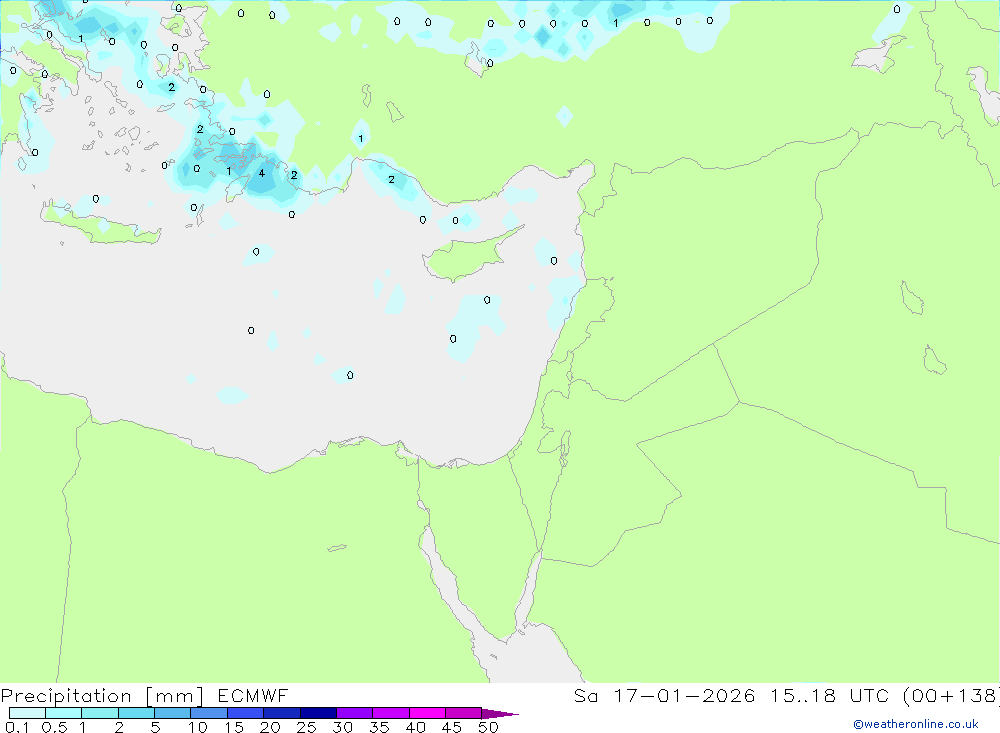Image resolution: width=1000 pixels, height=733 pixels.
Task: Select the 2–5 mm legend color box
Action: pyautogui.click(x=136, y=713)
